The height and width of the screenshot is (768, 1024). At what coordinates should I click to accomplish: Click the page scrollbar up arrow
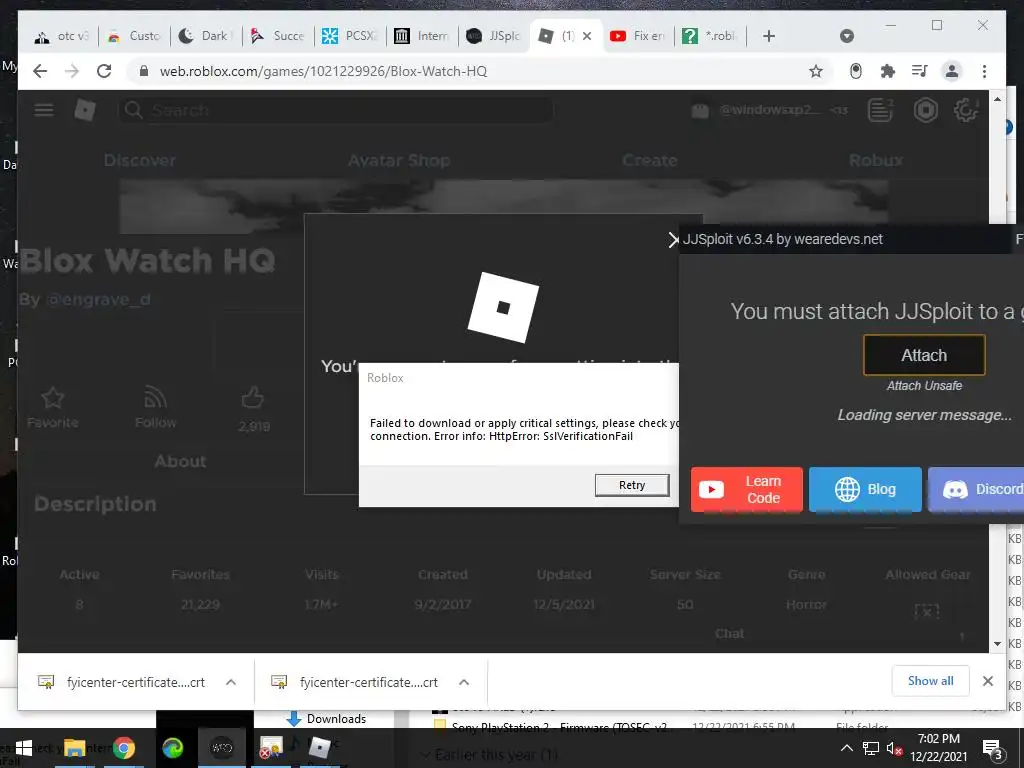click(x=997, y=99)
